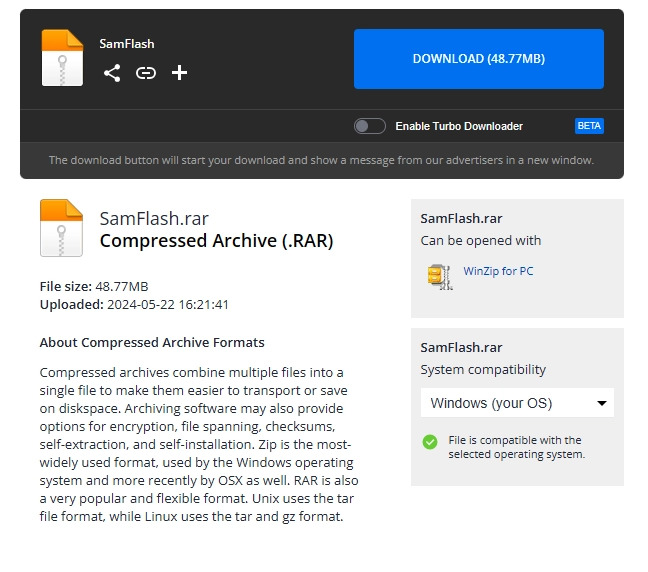
Task: Click the large archive icon beside SamFlash.rar
Action: (x=61, y=228)
